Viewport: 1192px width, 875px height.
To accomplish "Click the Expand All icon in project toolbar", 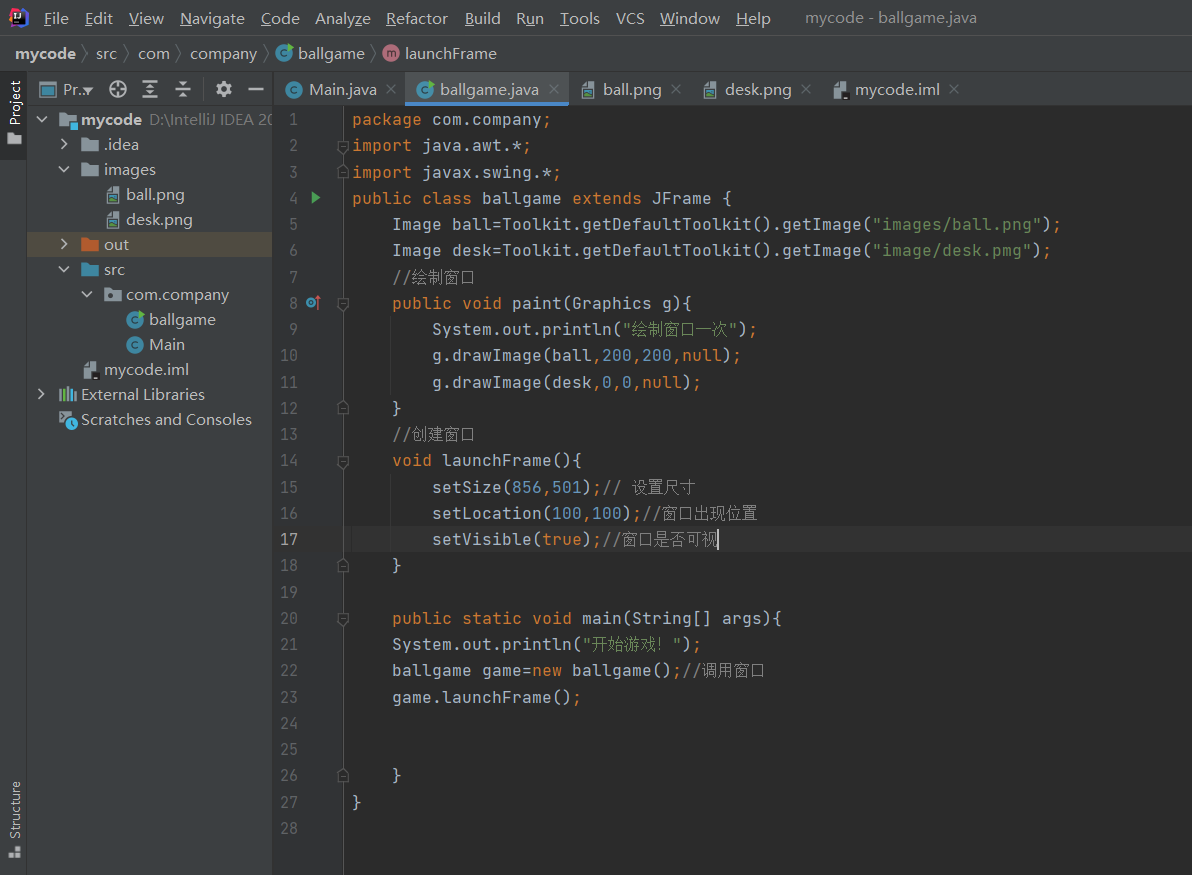I will tap(151, 89).
